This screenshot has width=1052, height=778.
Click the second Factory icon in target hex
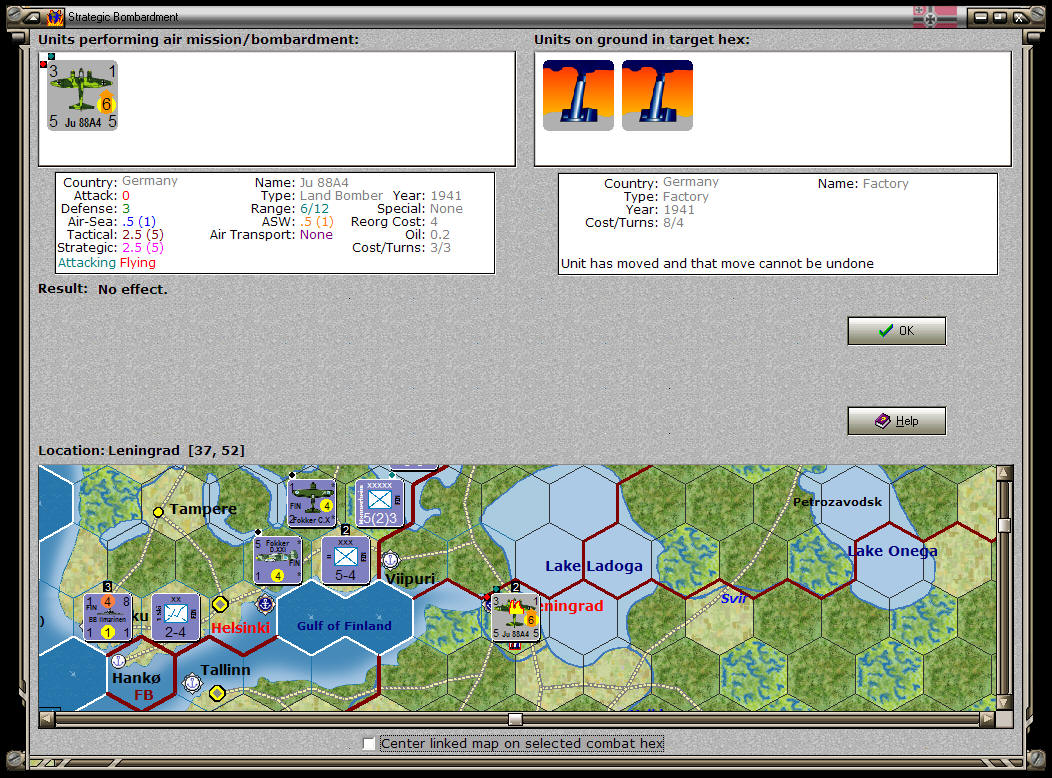[657, 95]
